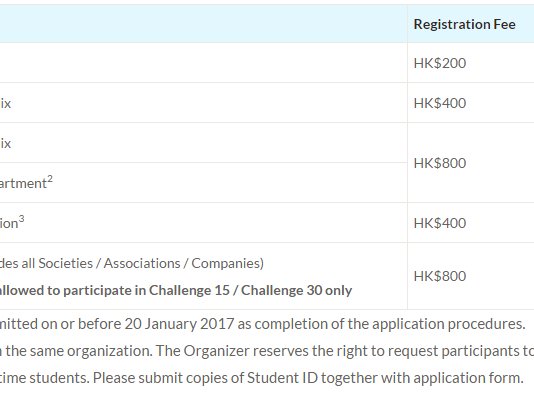Click the blank light-blue header cell
This screenshot has height=399, width=534.
204,24
